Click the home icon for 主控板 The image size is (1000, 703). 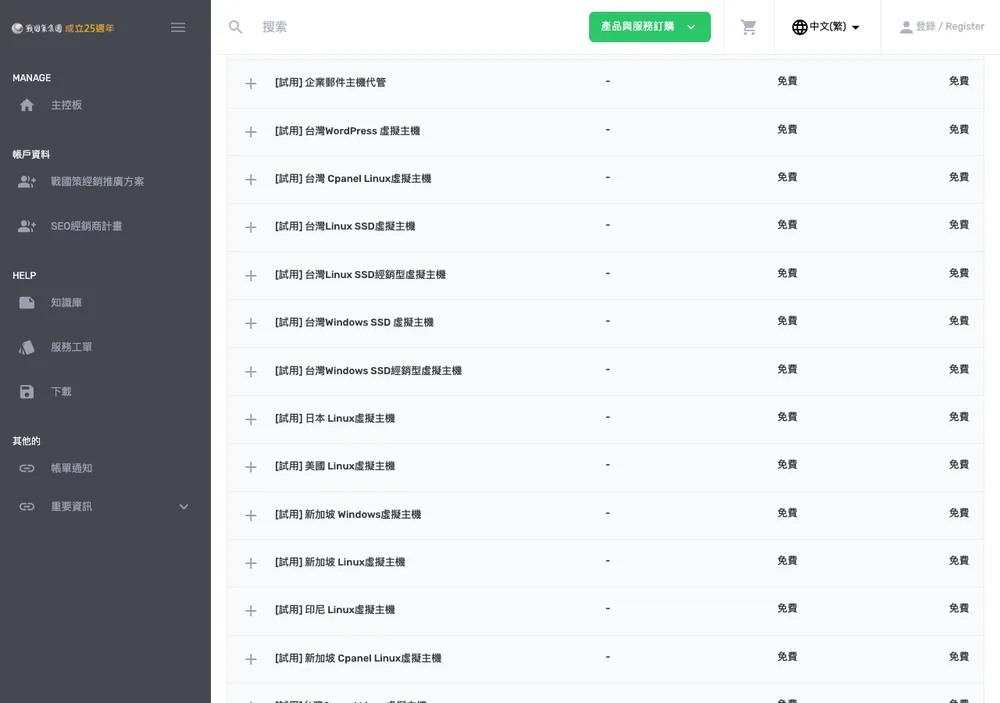pyautogui.click(x=27, y=105)
